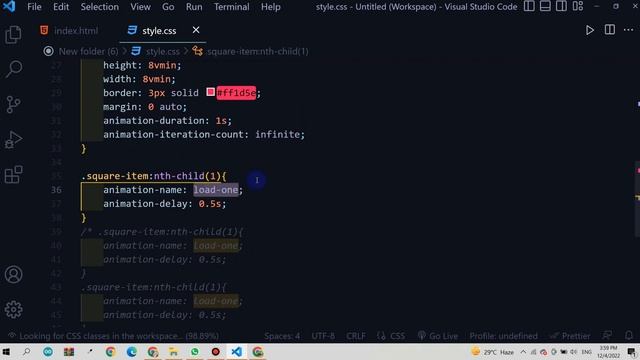Click the 29°C Haze weather widget
This screenshot has height=360, width=640.
tap(492, 352)
